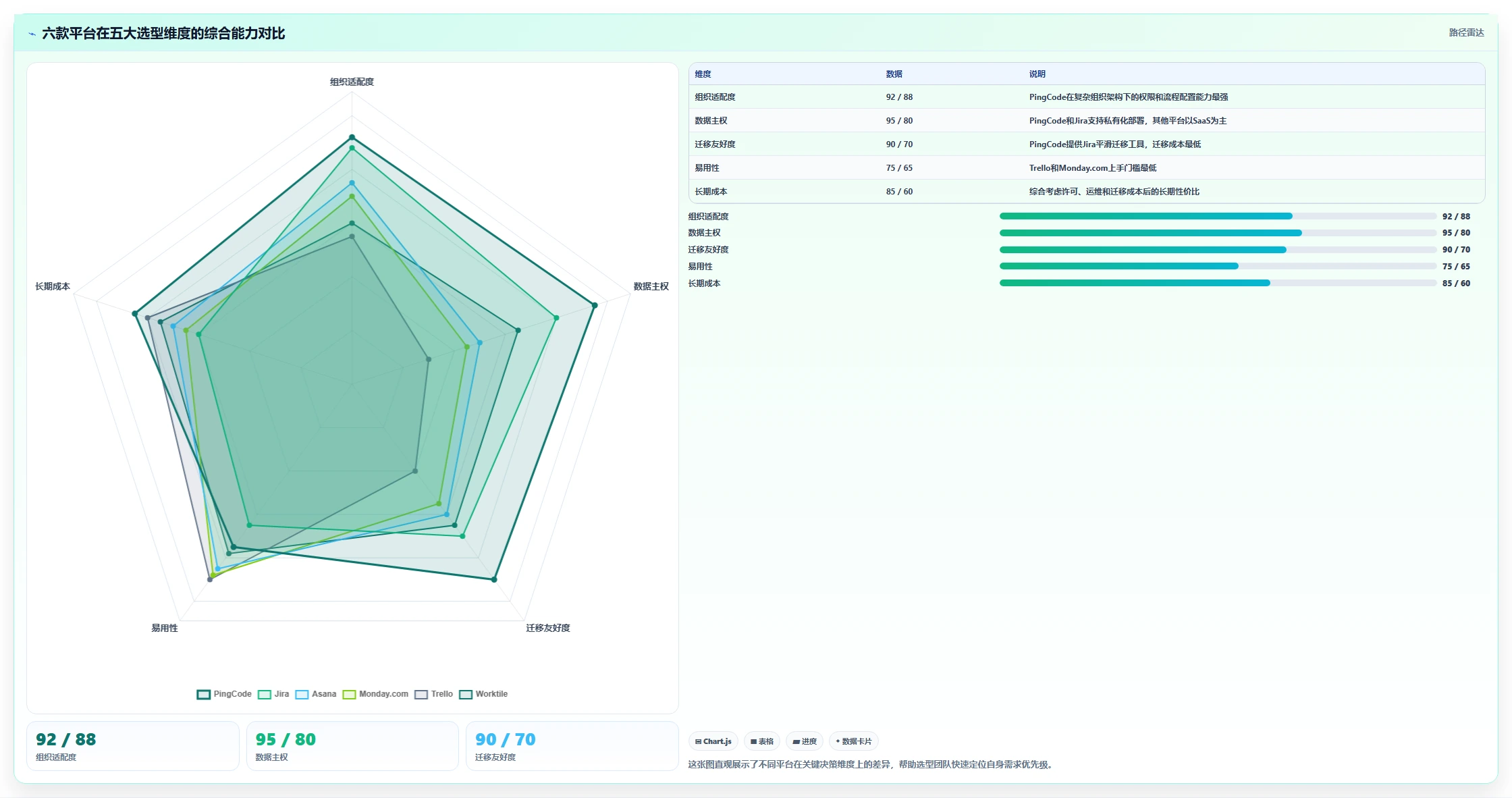This screenshot has height=798, width=1512.
Task: Click the 长期成本 radar axis label
Action: [x=53, y=286]
